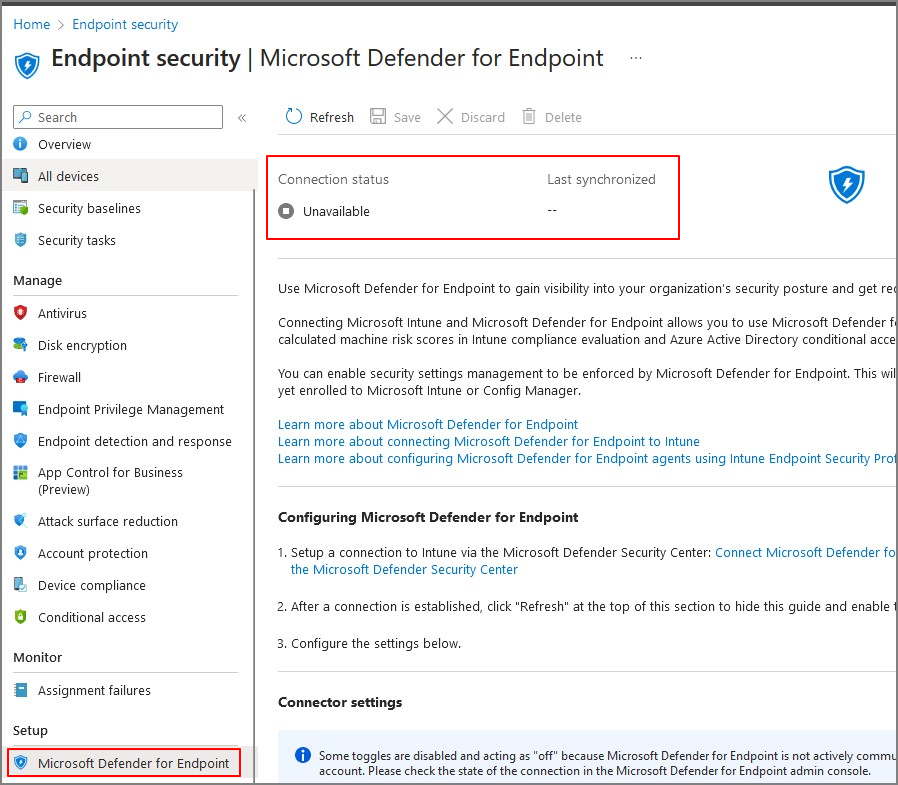Click the Endpoint detection and response icon

[20, 441]
